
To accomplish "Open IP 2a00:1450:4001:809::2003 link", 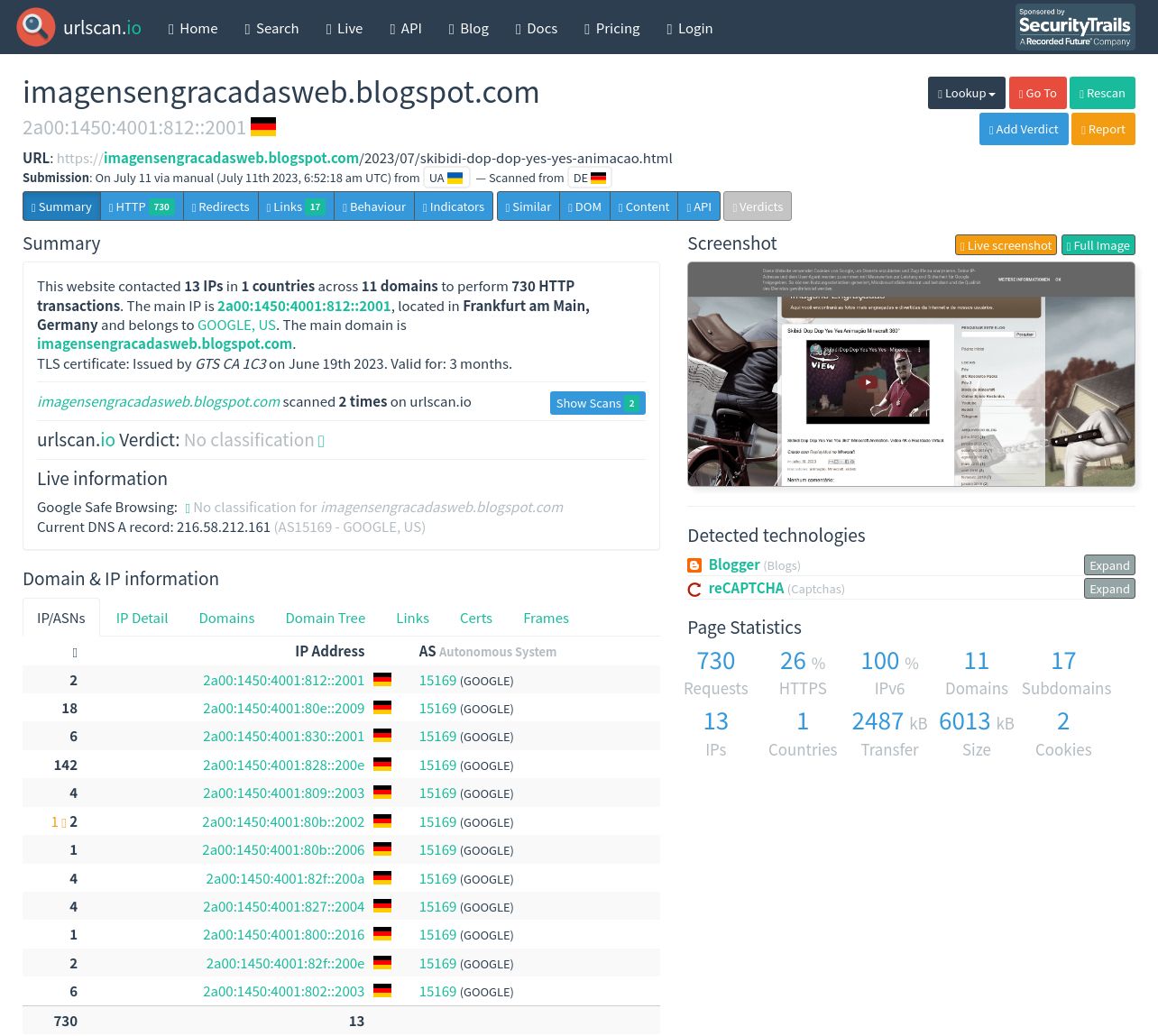I will tap(283, 793).
